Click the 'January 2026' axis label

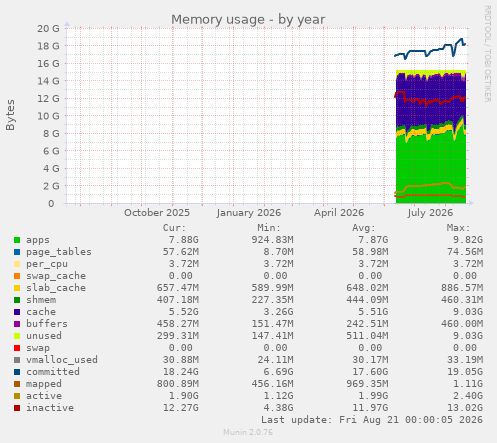[249, 213]
